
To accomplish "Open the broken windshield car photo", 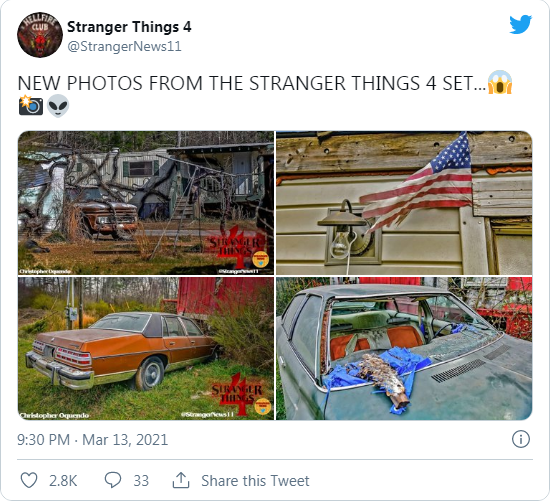I will click(404, 349).
